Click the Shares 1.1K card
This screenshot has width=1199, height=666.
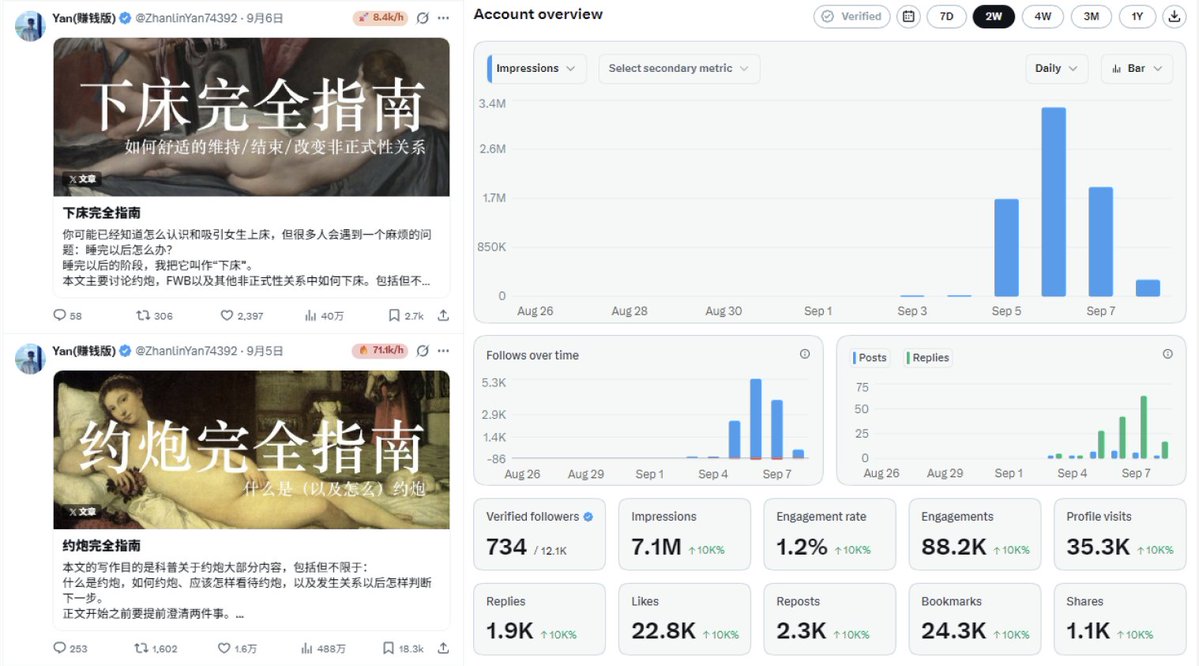click(1120, 619)
